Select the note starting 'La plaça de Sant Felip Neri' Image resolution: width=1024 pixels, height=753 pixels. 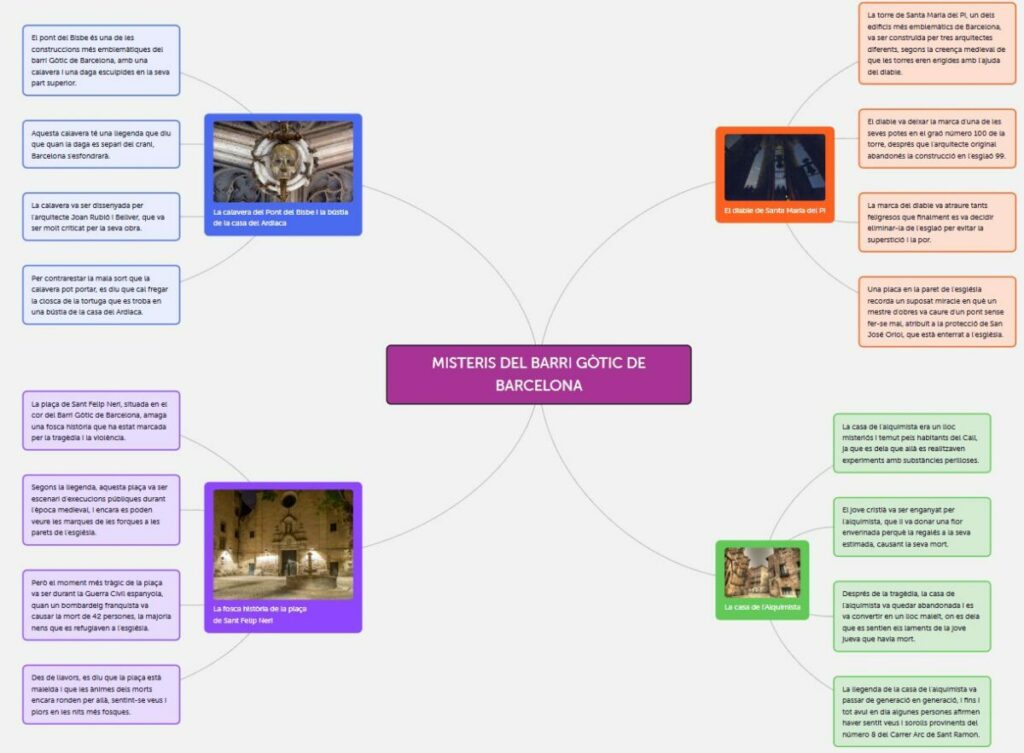tap(101, 420)
